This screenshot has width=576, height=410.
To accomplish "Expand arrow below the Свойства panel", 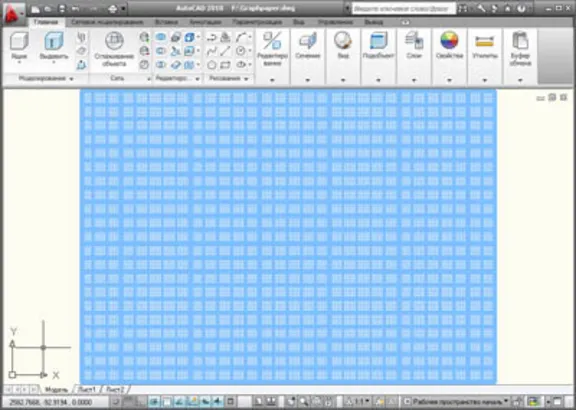I will (x=449, y=80).
